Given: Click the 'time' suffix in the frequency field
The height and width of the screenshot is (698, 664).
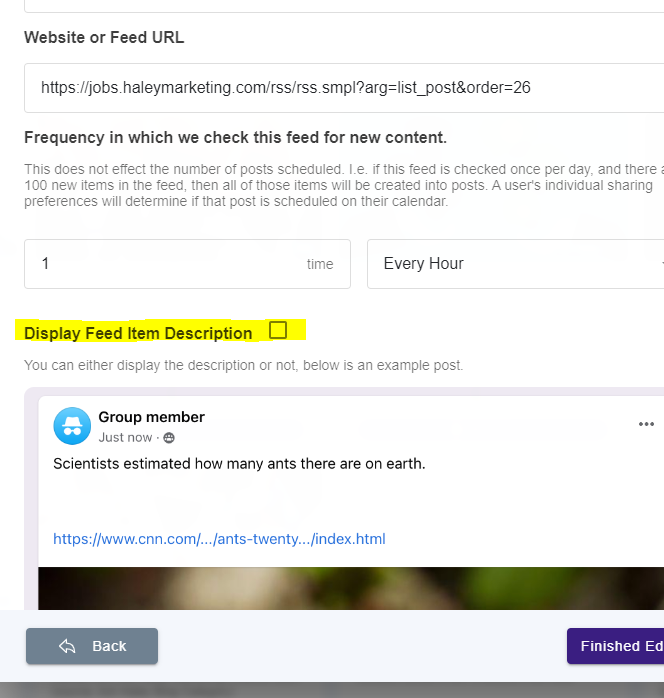Looking at the screenshot, I should [x=320, y=264].
